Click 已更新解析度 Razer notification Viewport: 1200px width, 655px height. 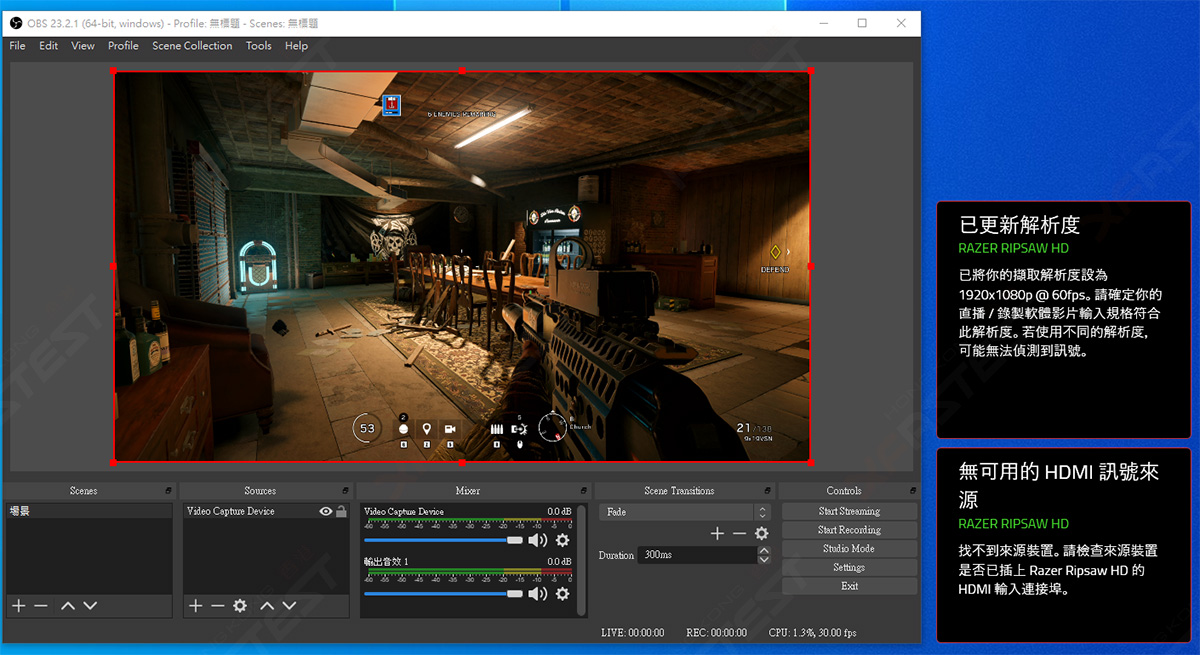(x=1064, y=320)
